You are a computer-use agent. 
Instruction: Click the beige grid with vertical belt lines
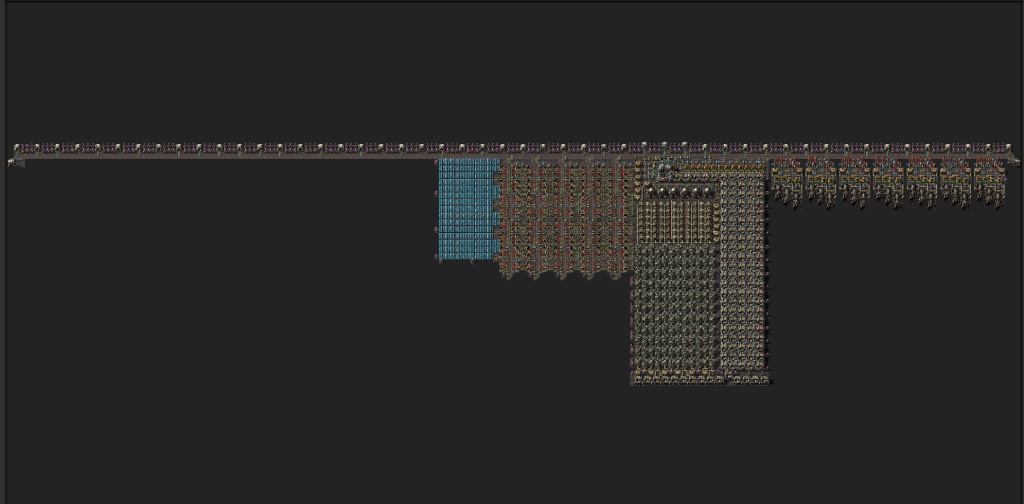tap(677, 222)
